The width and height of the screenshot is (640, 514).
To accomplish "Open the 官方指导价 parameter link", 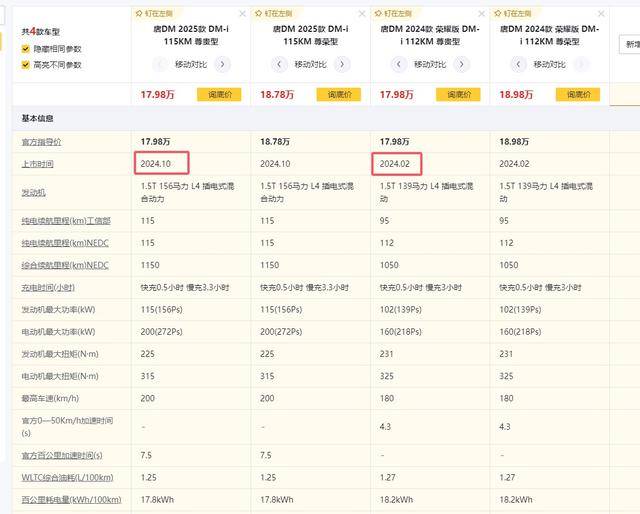I will (x=41, y=142).
